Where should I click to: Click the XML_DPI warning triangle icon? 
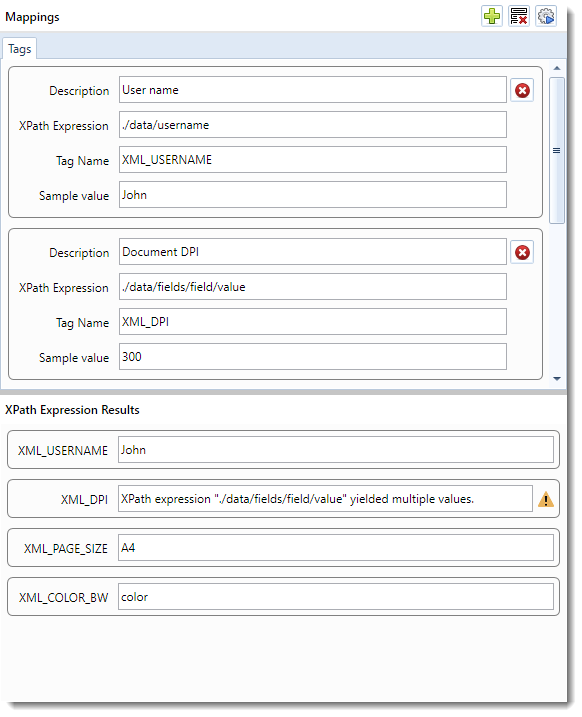pyautogui.click(x=545, y=499)
